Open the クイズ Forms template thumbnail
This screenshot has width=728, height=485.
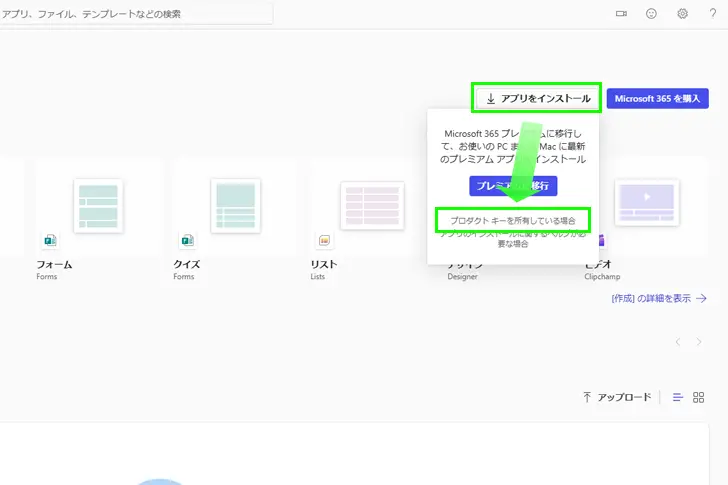point(235,206)
